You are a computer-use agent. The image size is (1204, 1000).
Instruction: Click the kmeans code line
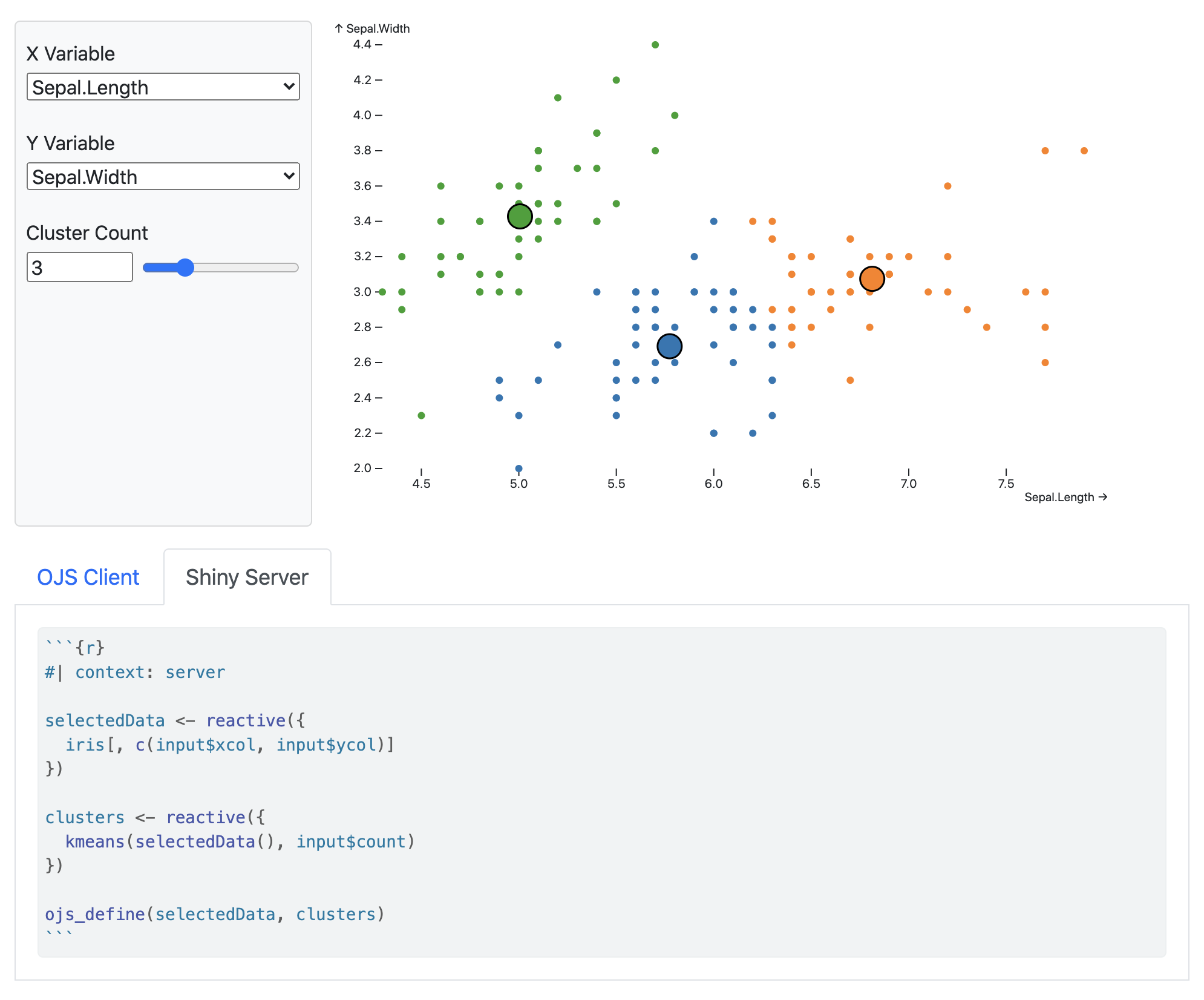pos(240,841)
